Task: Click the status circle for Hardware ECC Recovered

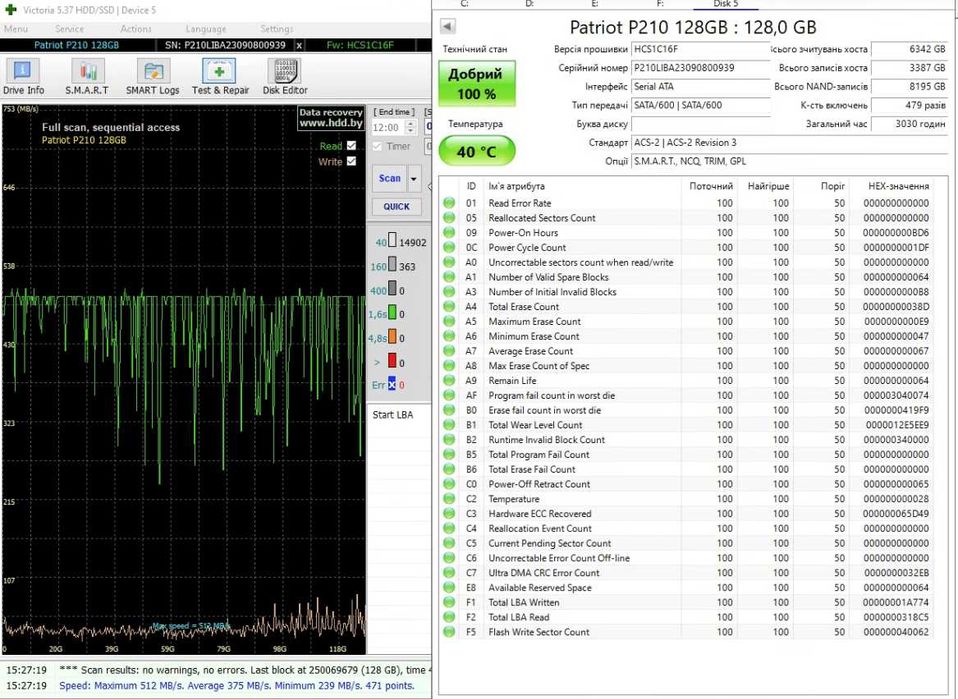Action: pyautogui.click(x=449, y=514)
